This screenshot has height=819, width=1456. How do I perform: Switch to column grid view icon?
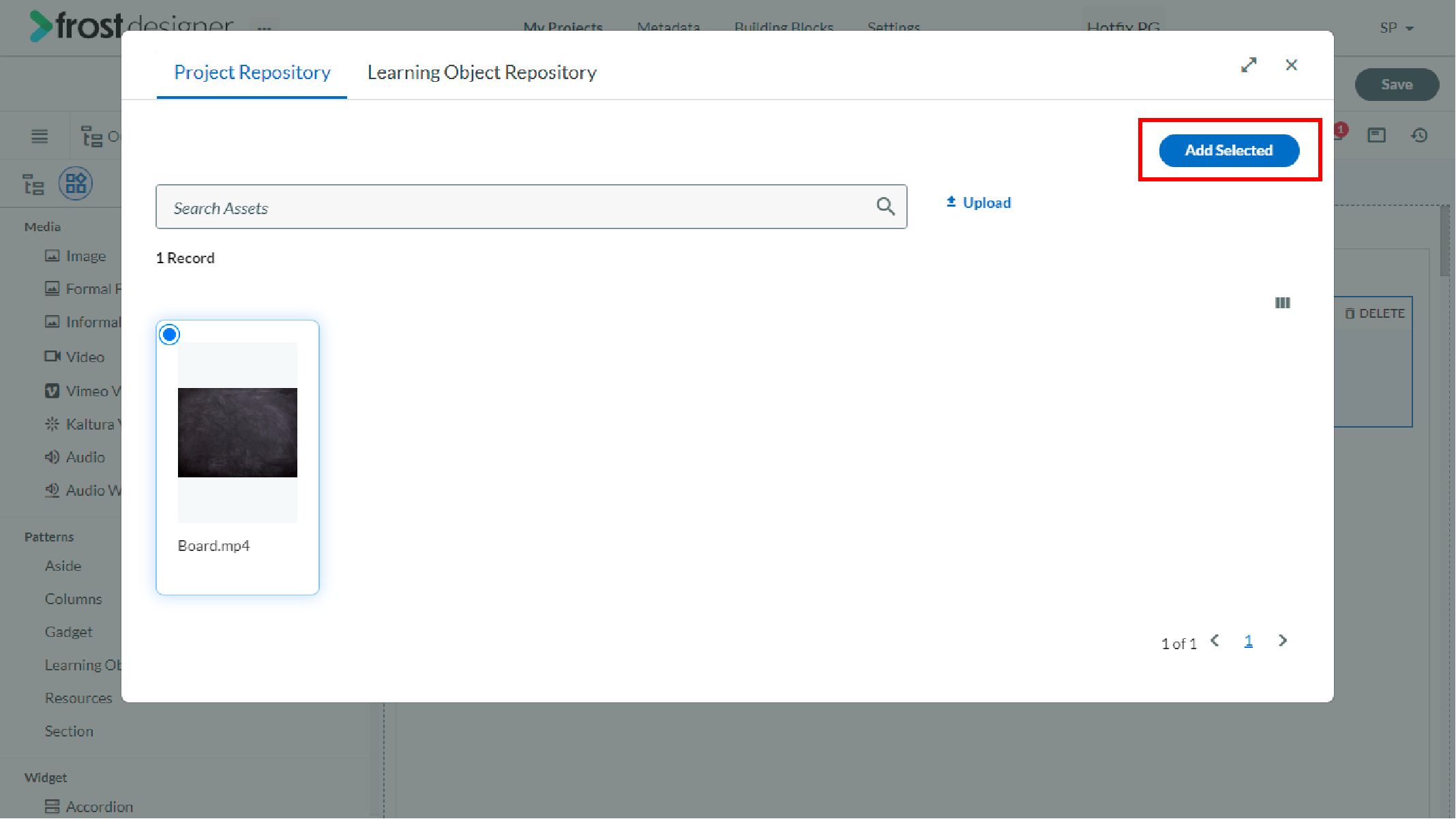1282,303
